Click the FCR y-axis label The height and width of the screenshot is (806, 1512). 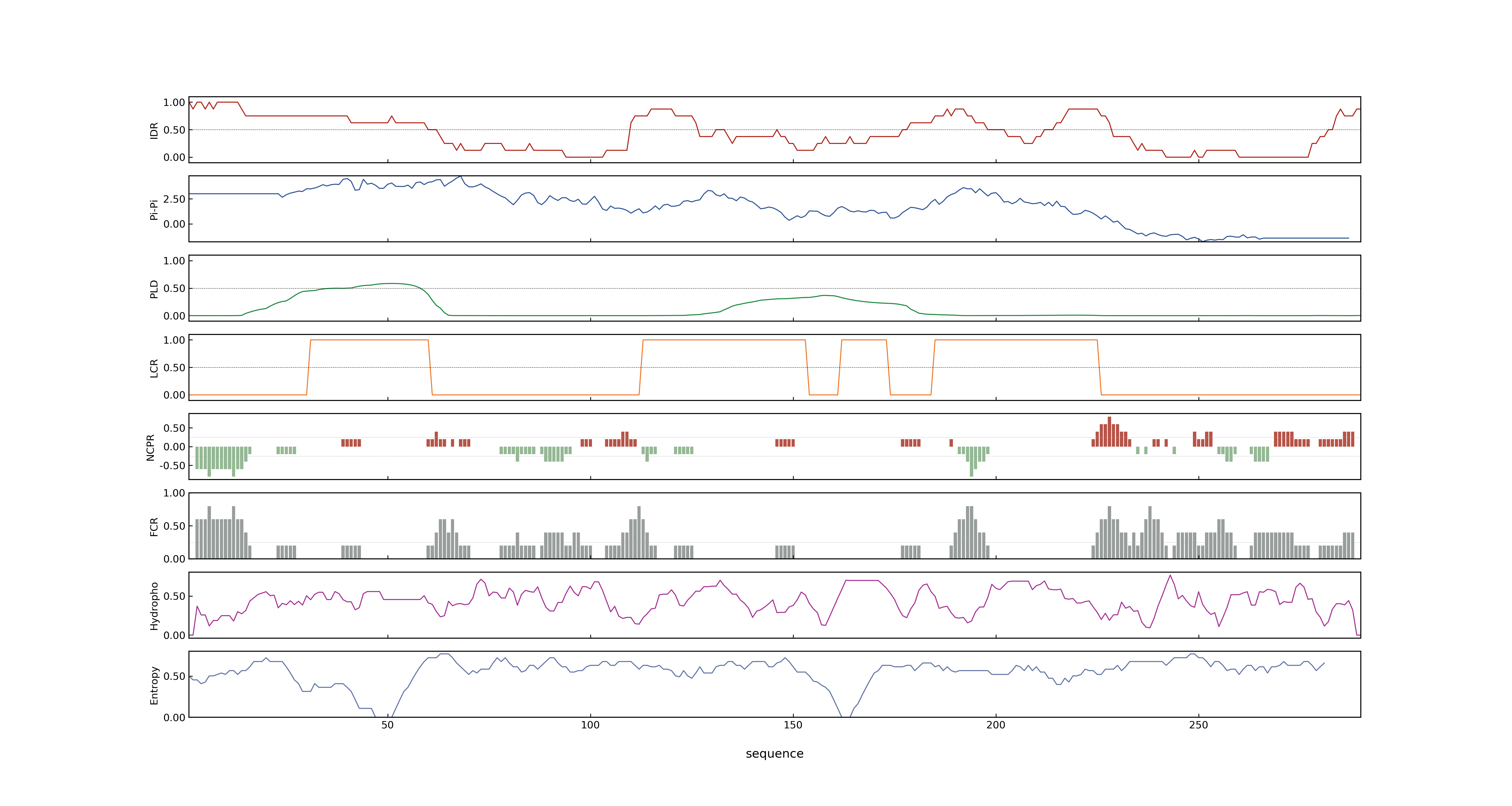(154, 526)
